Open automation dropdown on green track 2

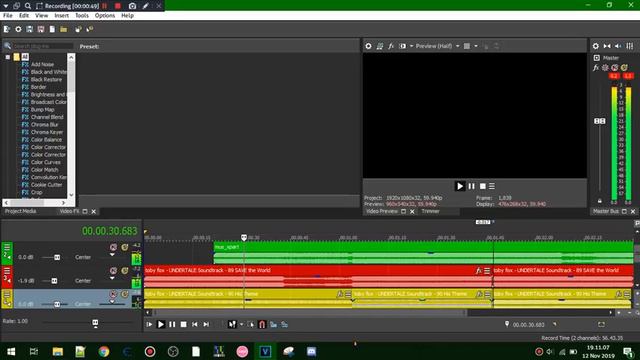(x=112, y=255)
